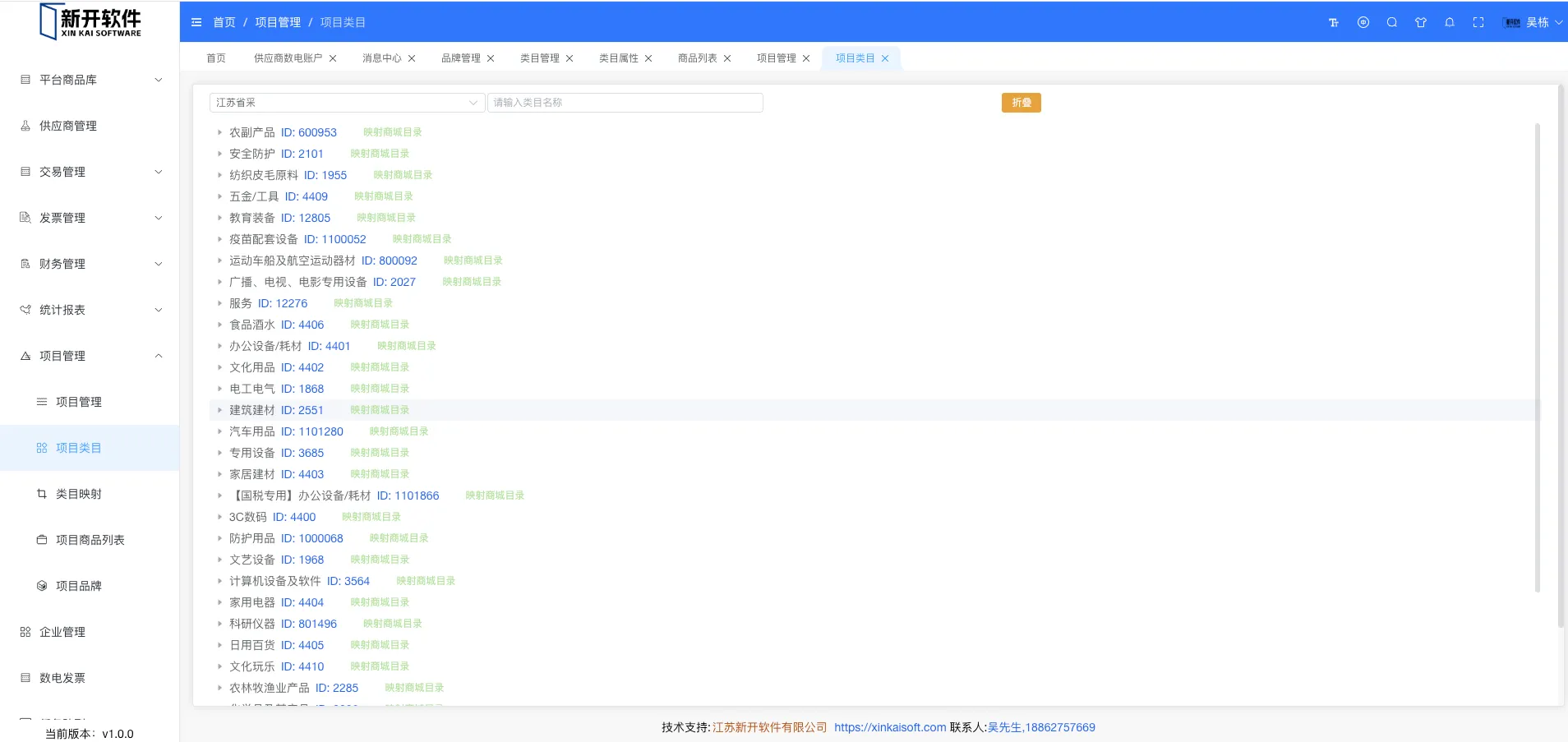Click the font size icon in header
The width and height of the screenshot is (1568, 742).
1334,23
